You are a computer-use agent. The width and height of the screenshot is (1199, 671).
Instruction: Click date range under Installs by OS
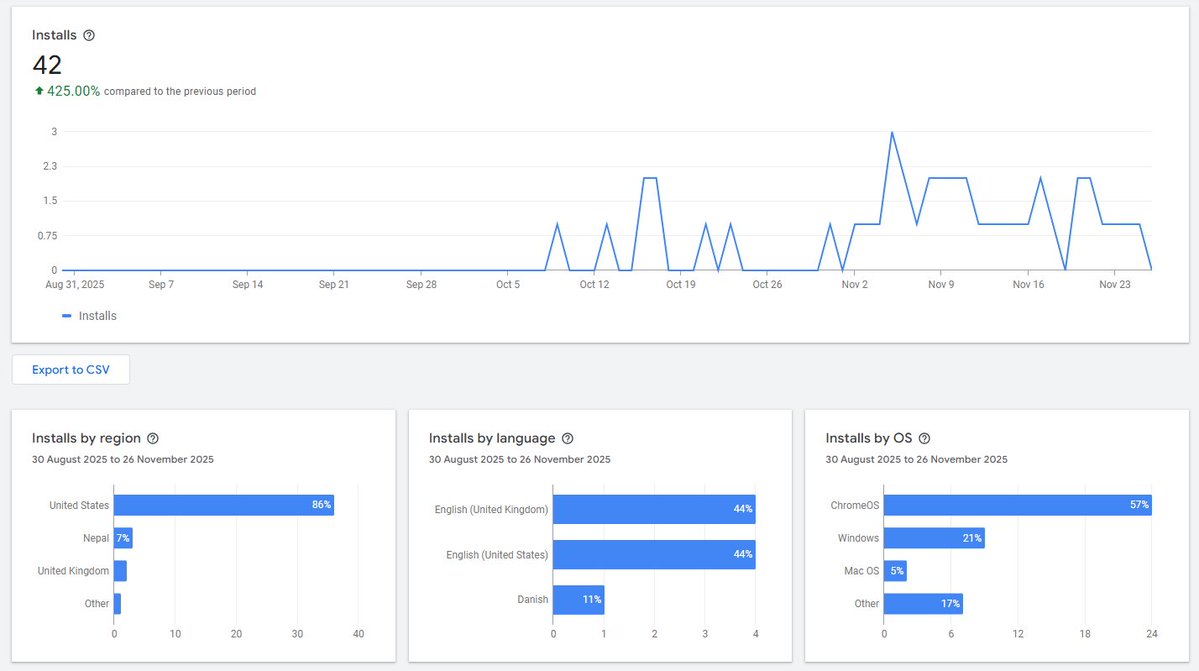(x=916, y=459)
